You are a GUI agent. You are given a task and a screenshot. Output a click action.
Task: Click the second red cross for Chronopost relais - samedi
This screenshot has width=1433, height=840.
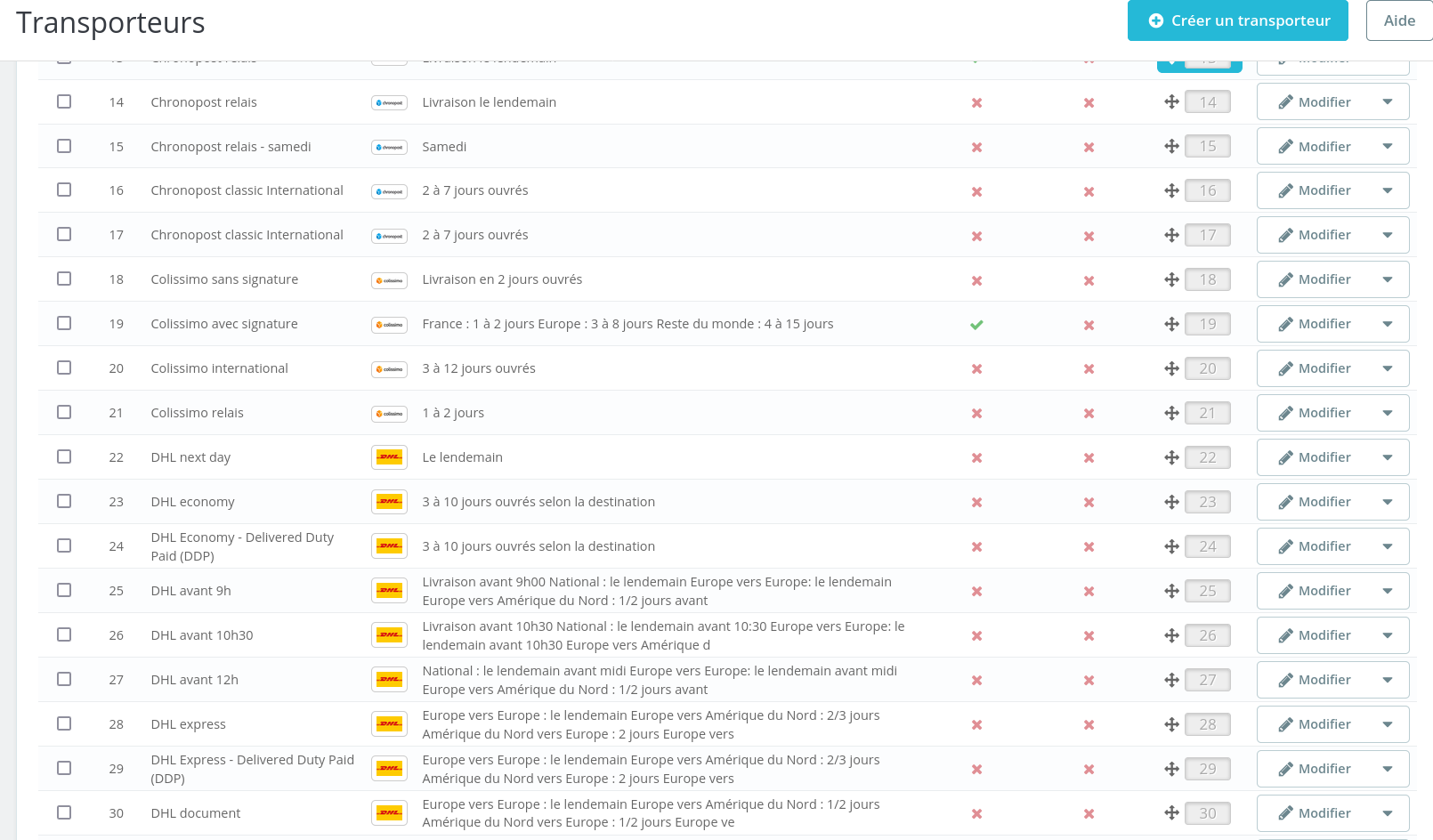pos(1089,148)
